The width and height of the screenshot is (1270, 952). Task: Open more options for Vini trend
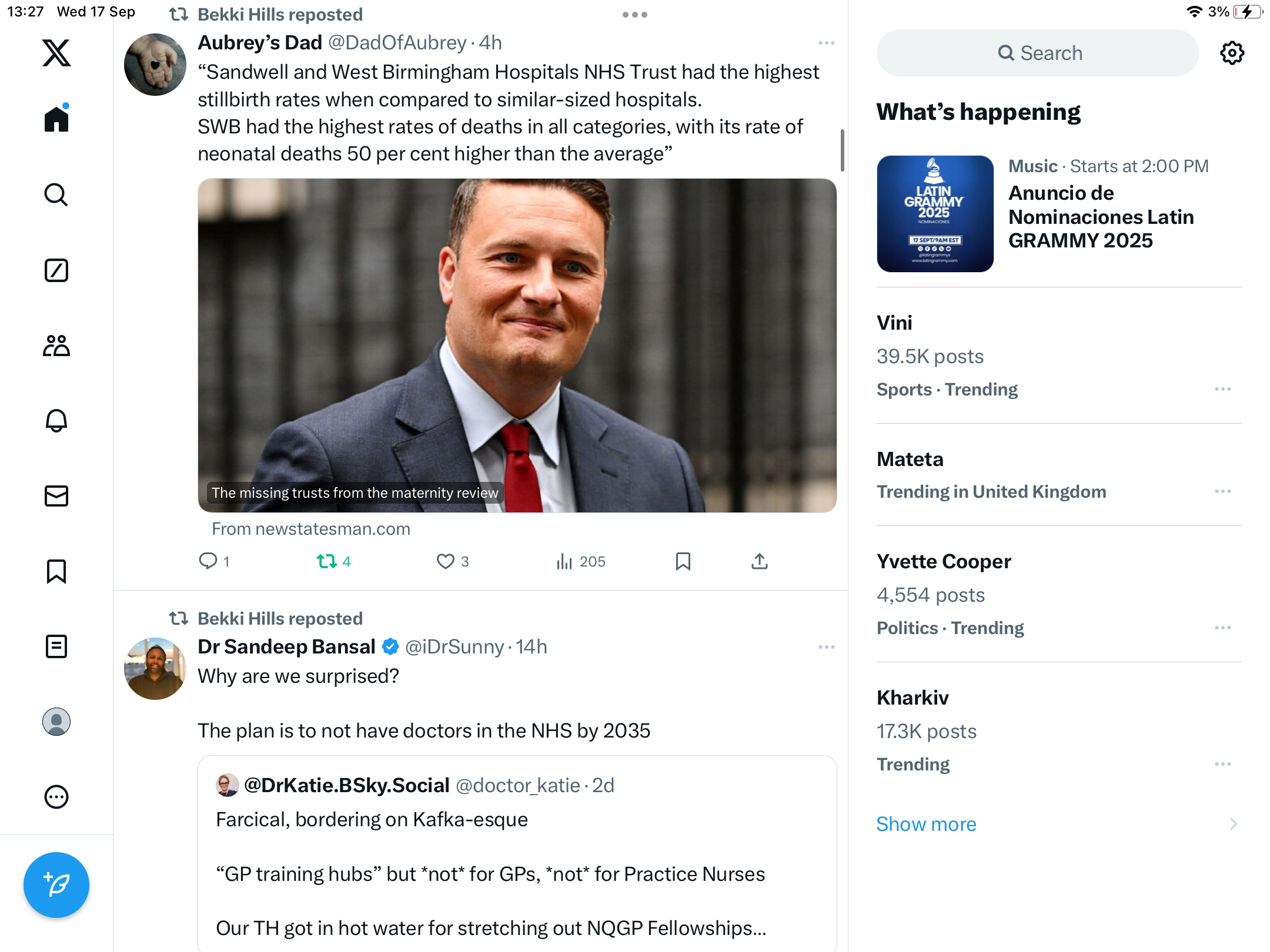pos(1222,389)
